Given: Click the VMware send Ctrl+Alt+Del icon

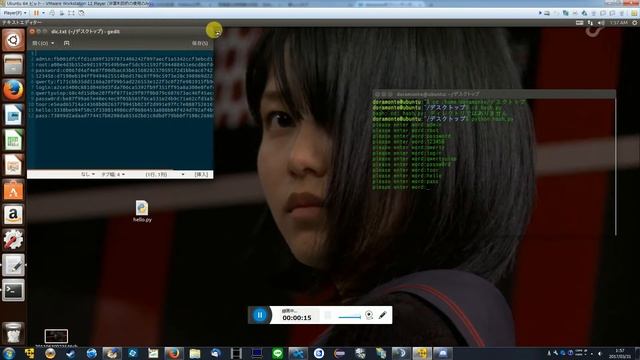Looking at the screenshot, I should coord(52,13).
